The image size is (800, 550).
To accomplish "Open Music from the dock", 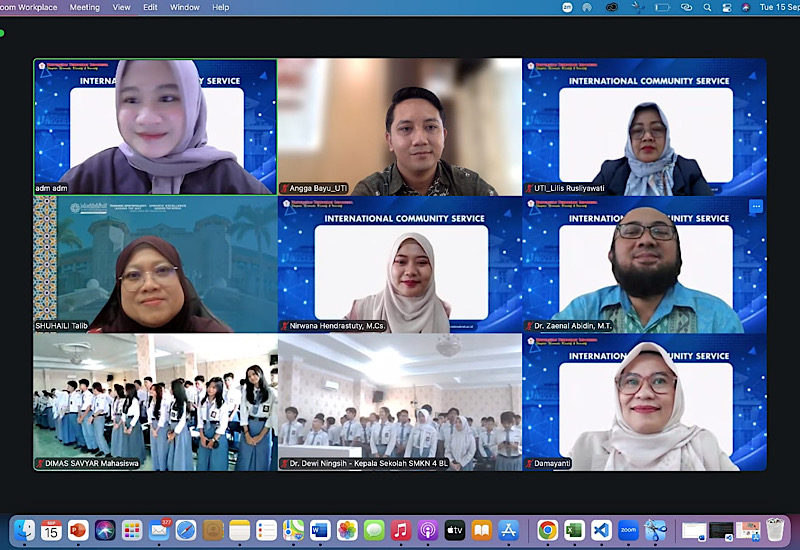I will (x=401, y=531).
